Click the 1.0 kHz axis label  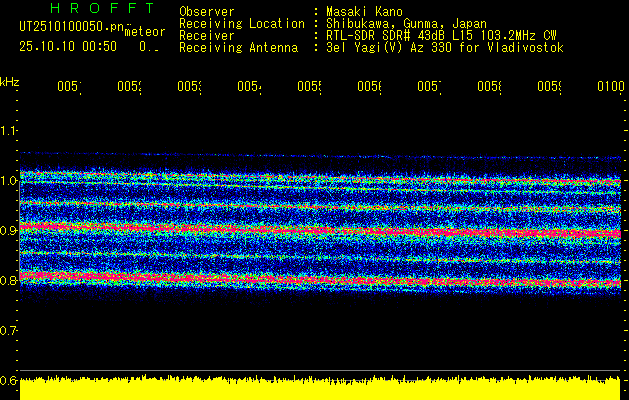(9, 181)
